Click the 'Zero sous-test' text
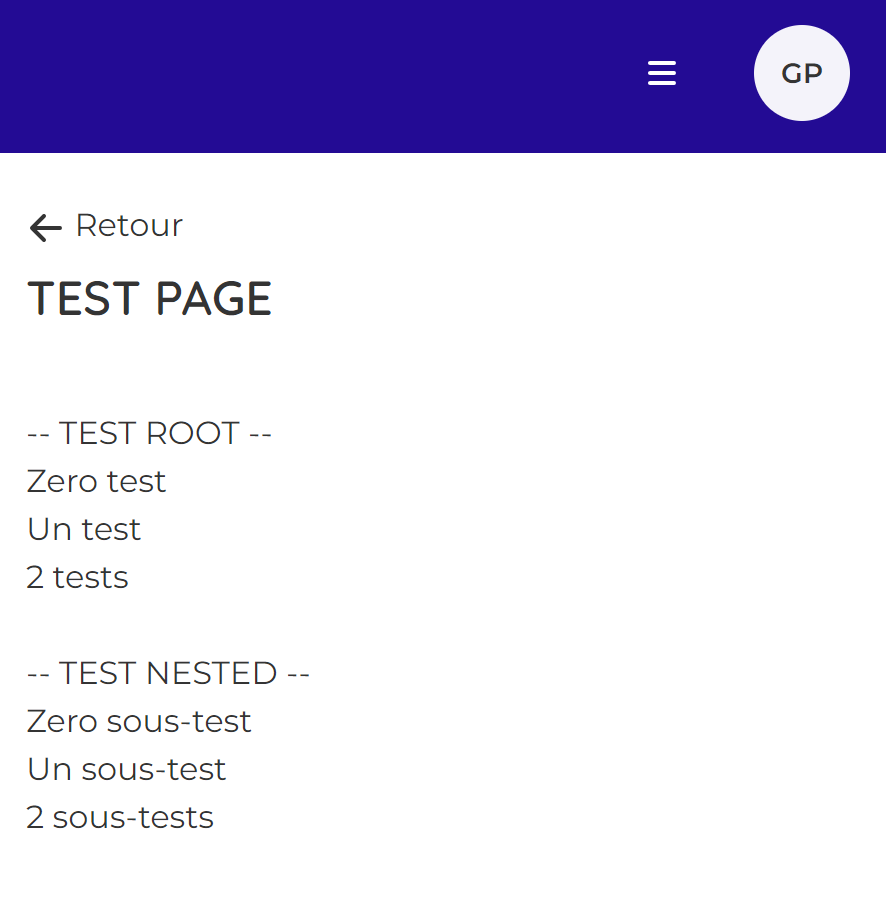Screen dimensions: 886x898 [139, 721]
